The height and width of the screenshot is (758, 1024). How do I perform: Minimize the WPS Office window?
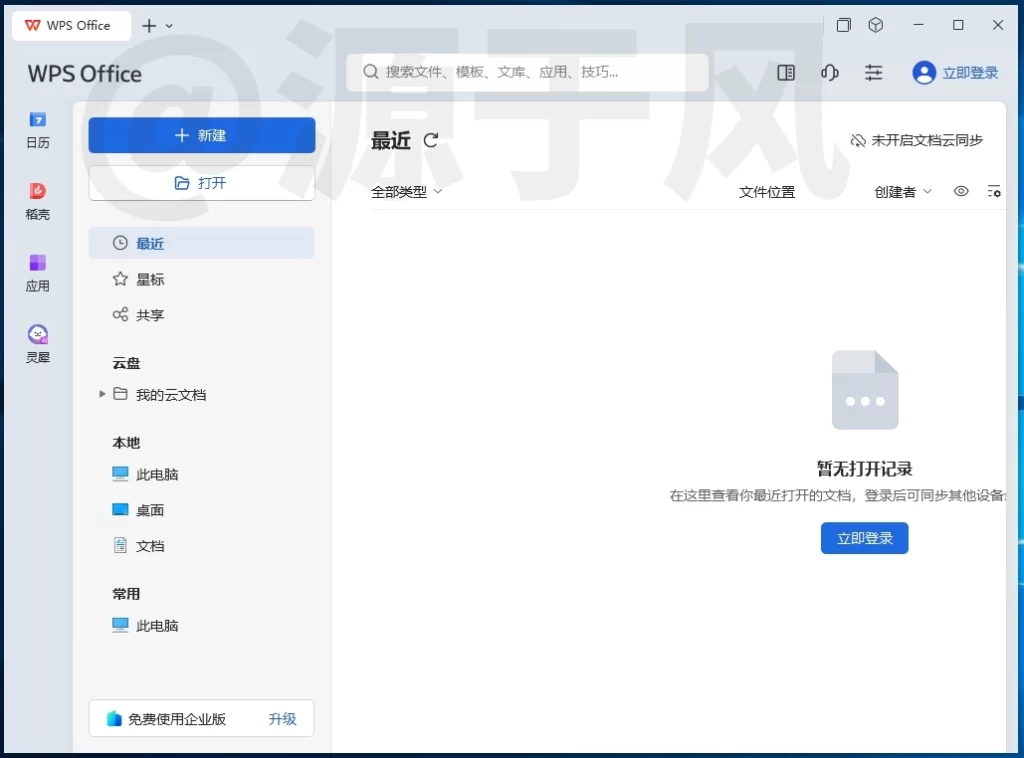pyautogui.click(x=918, y=25)
